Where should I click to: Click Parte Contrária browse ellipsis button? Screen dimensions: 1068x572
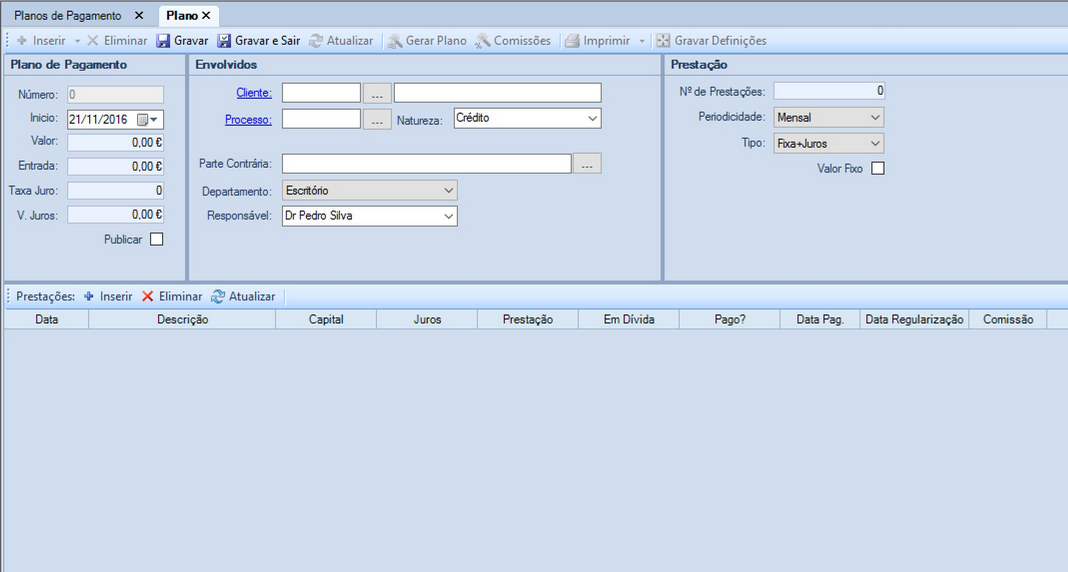click(x=588, y=164)
